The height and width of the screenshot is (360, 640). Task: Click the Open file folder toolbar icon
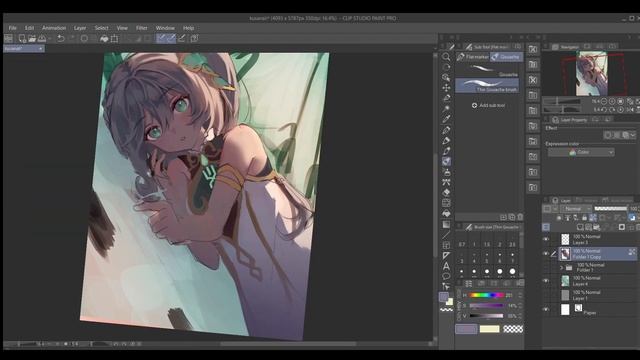(32, 38)
